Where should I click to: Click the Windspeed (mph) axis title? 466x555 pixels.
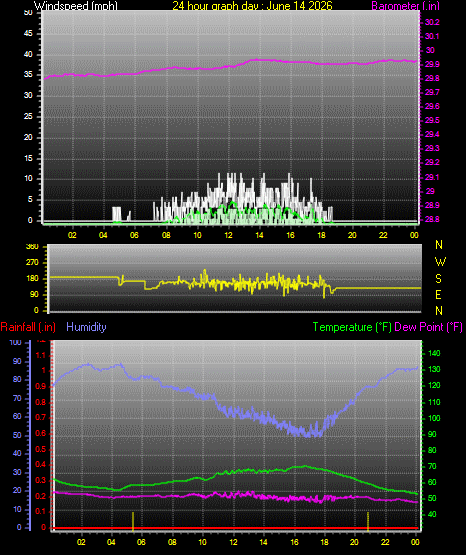(76, 6)
